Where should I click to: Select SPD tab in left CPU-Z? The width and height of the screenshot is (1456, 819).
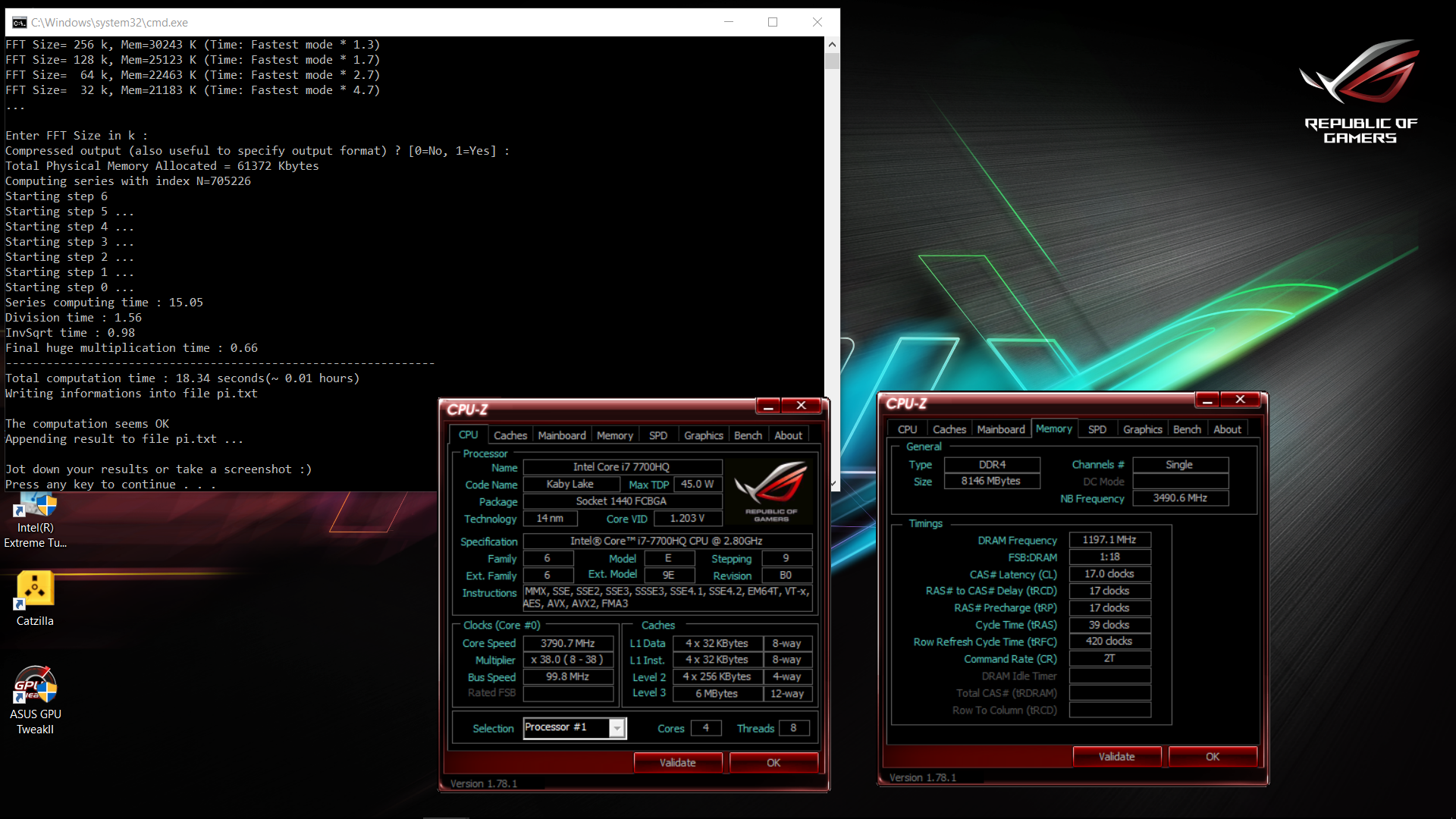click(657, 435)
